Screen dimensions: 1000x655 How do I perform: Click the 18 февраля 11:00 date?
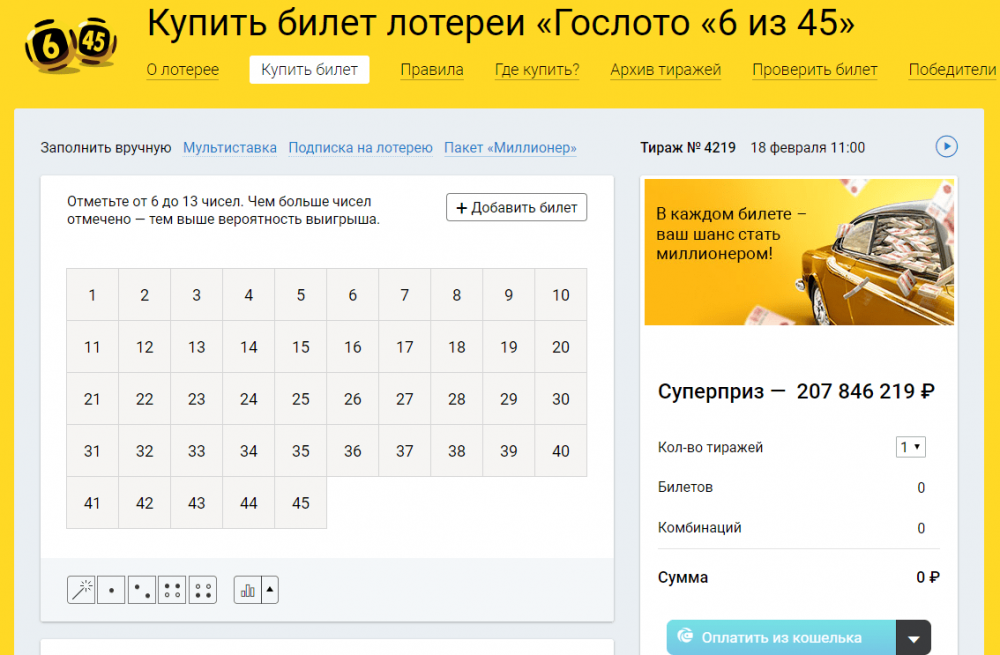point(807,147)
